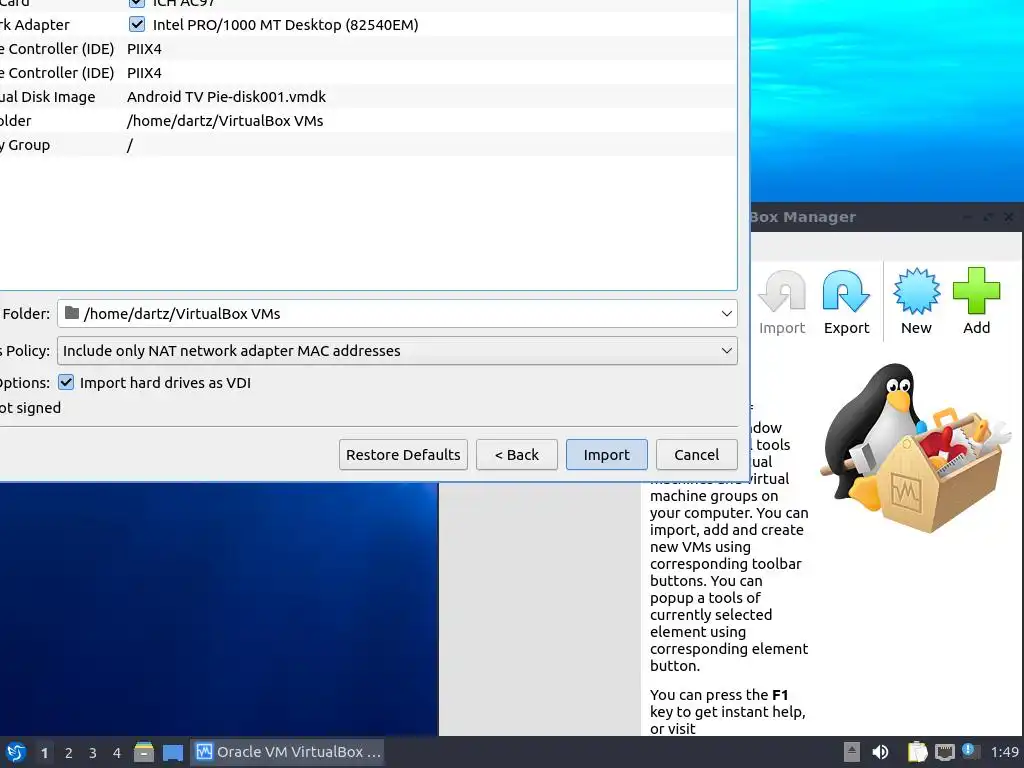Select the first 'PIIX4' controller row value
The width and height of the screenshot is (1024, 768).
144,49
